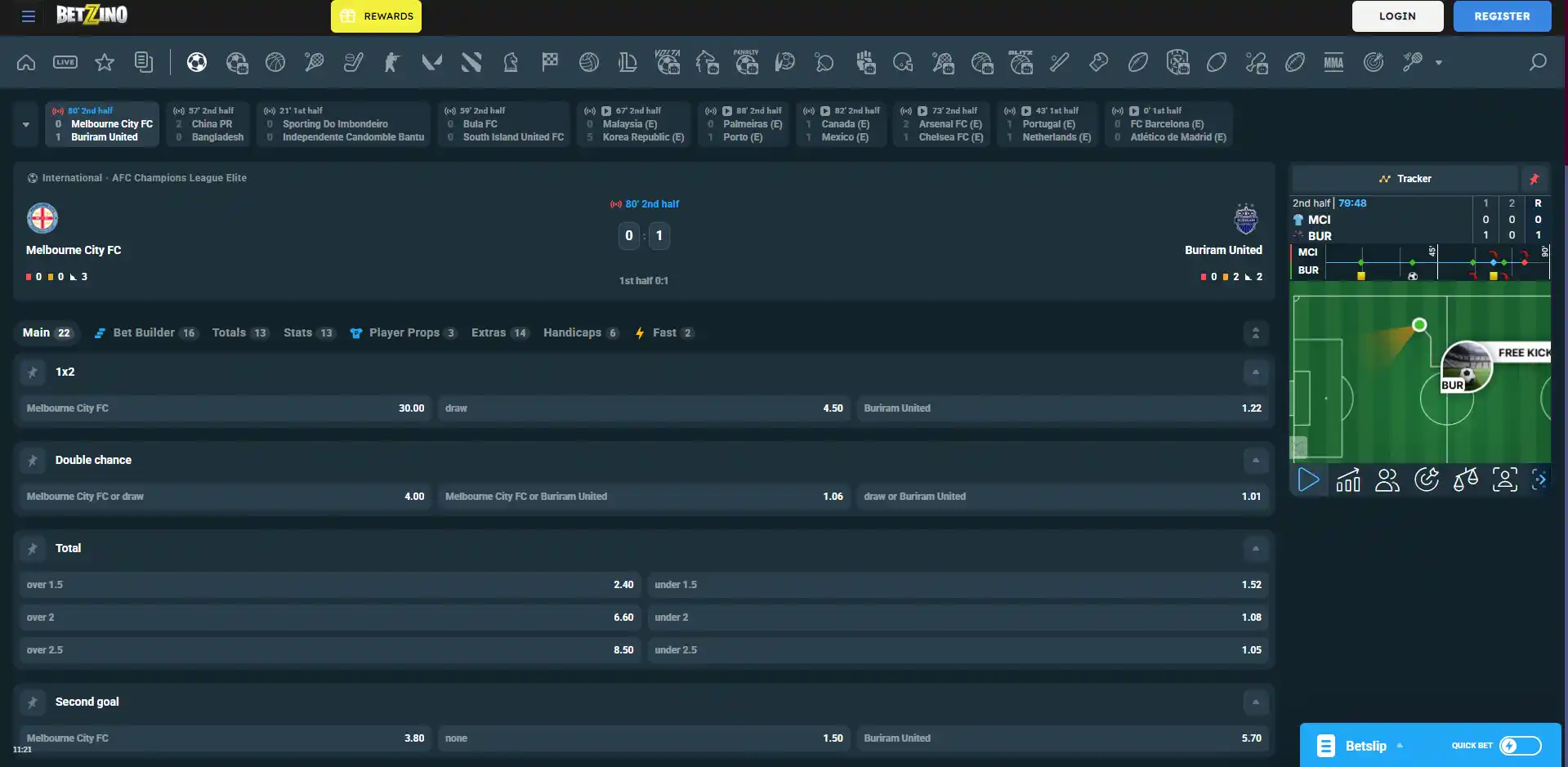Select the American football helmet icon
Image resolution: width=1568 pixels, height=767 pixels.
[x=903, y=62]
